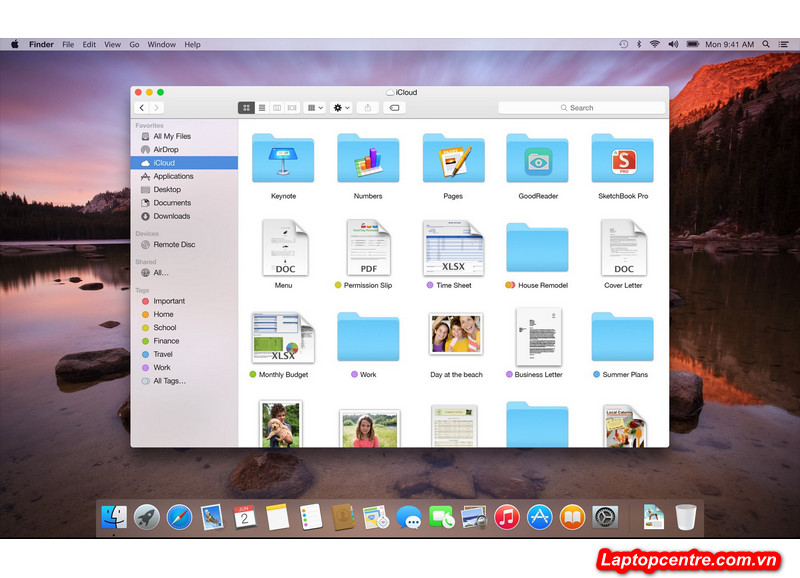Switch to column view
This screenshot has height=578, width=800.
click(x=277, y=108)
